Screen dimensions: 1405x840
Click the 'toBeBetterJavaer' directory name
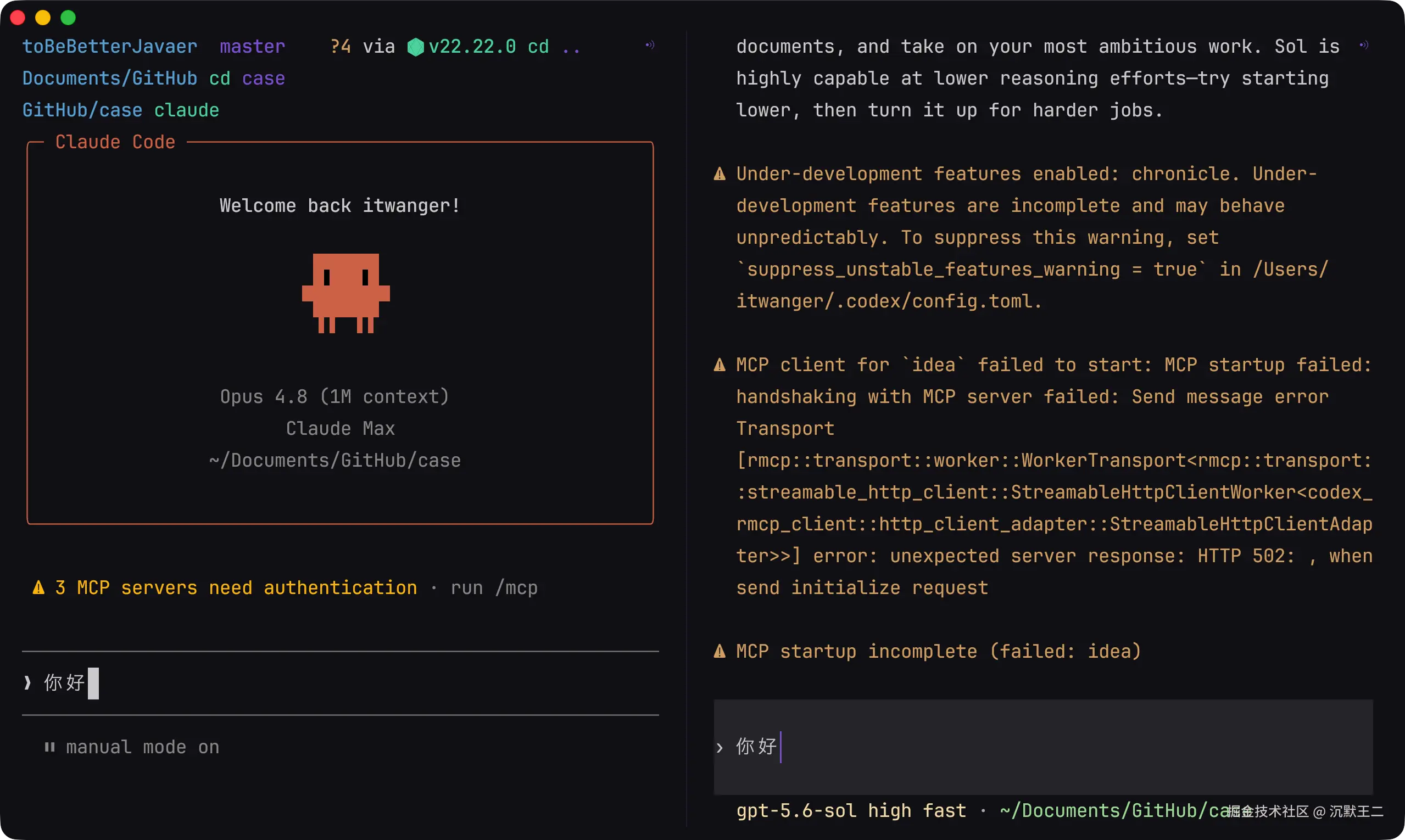pos(110,47)
